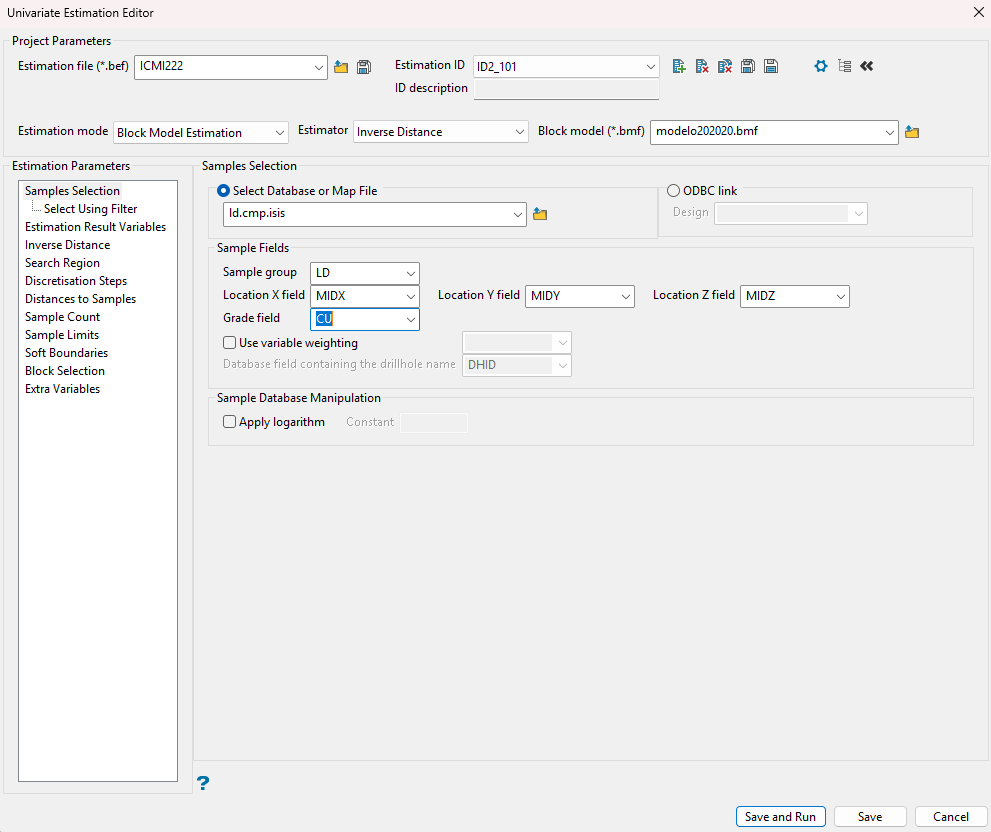
Task: Tick the Apply logarithm checkbox
Action: click(x=229, y=422)
